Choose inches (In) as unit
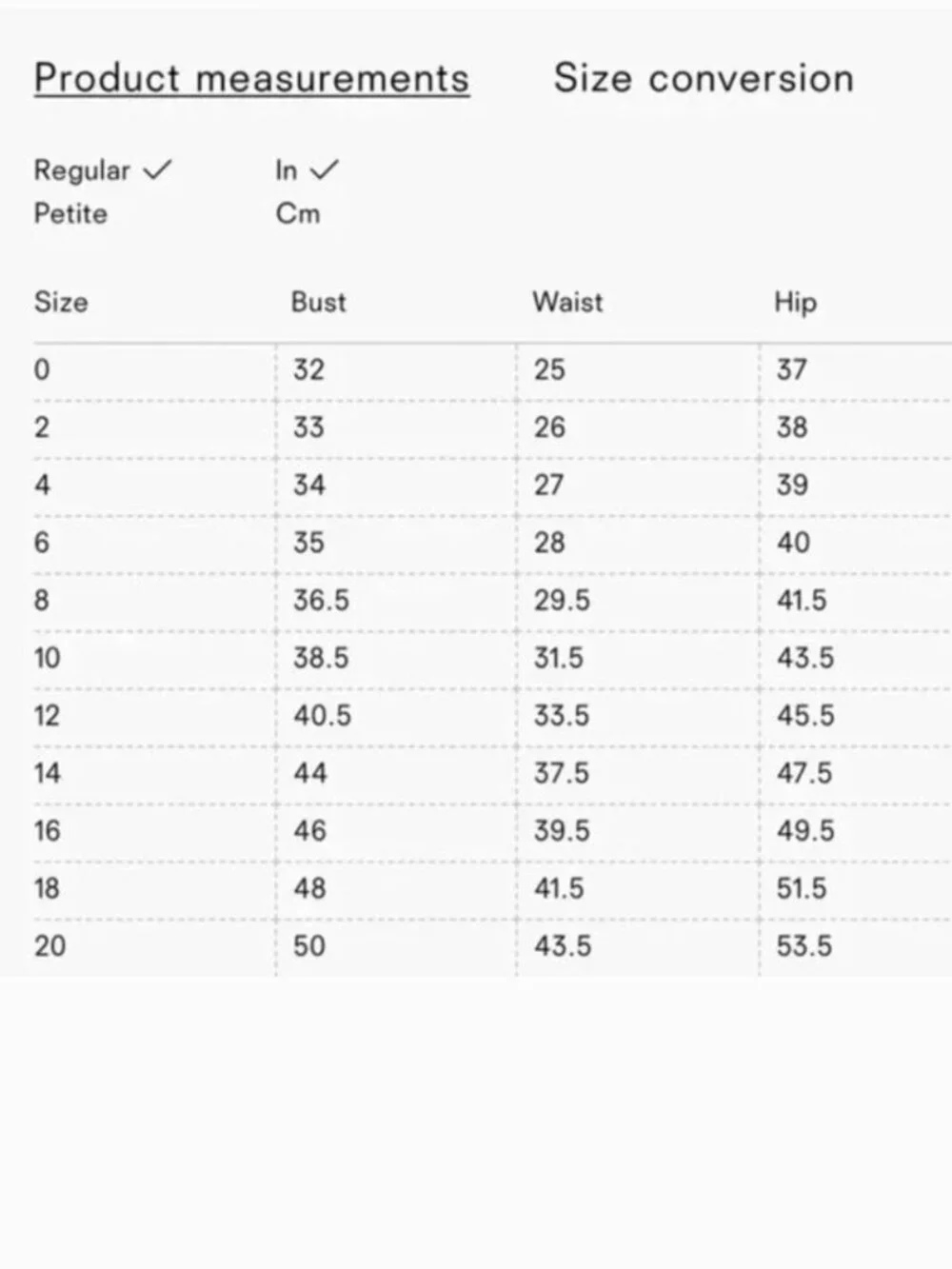 click(286, 170)
